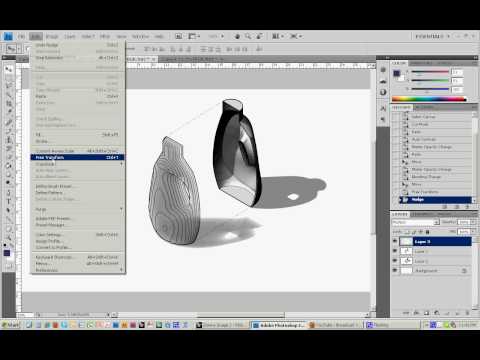Click Create new group icon in Layers panel
The width and height of the screenshot is (480, 360).
447,313
